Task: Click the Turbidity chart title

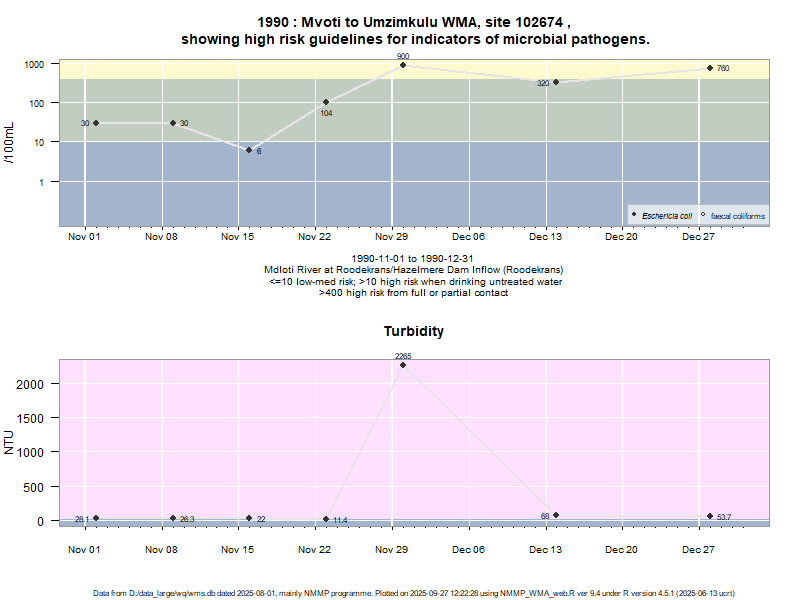Action: coord(414,331)
